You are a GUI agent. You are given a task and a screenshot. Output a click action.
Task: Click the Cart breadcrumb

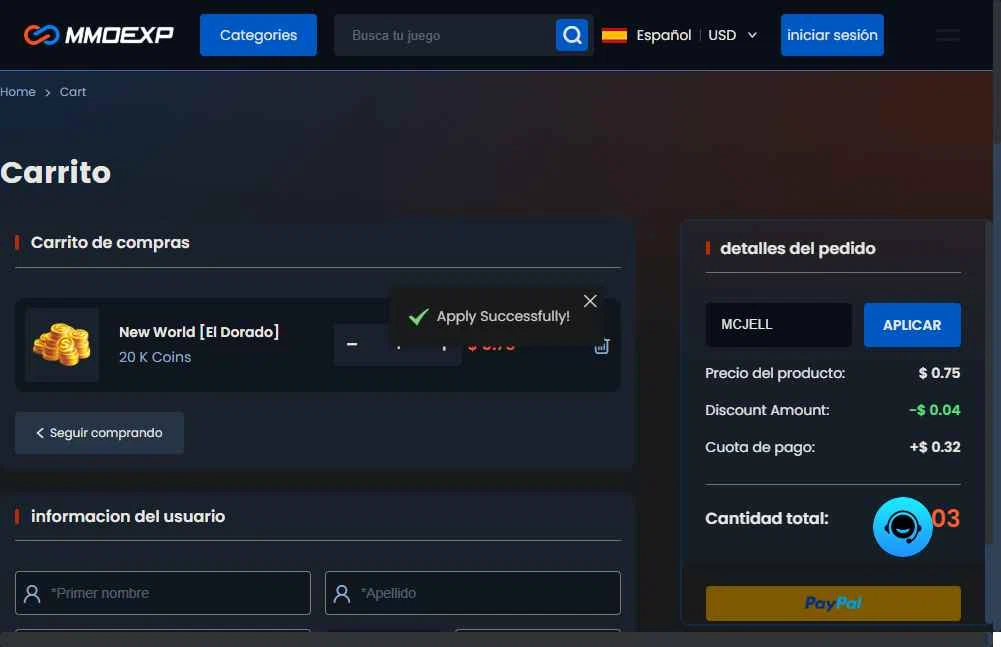coord(73,92)
